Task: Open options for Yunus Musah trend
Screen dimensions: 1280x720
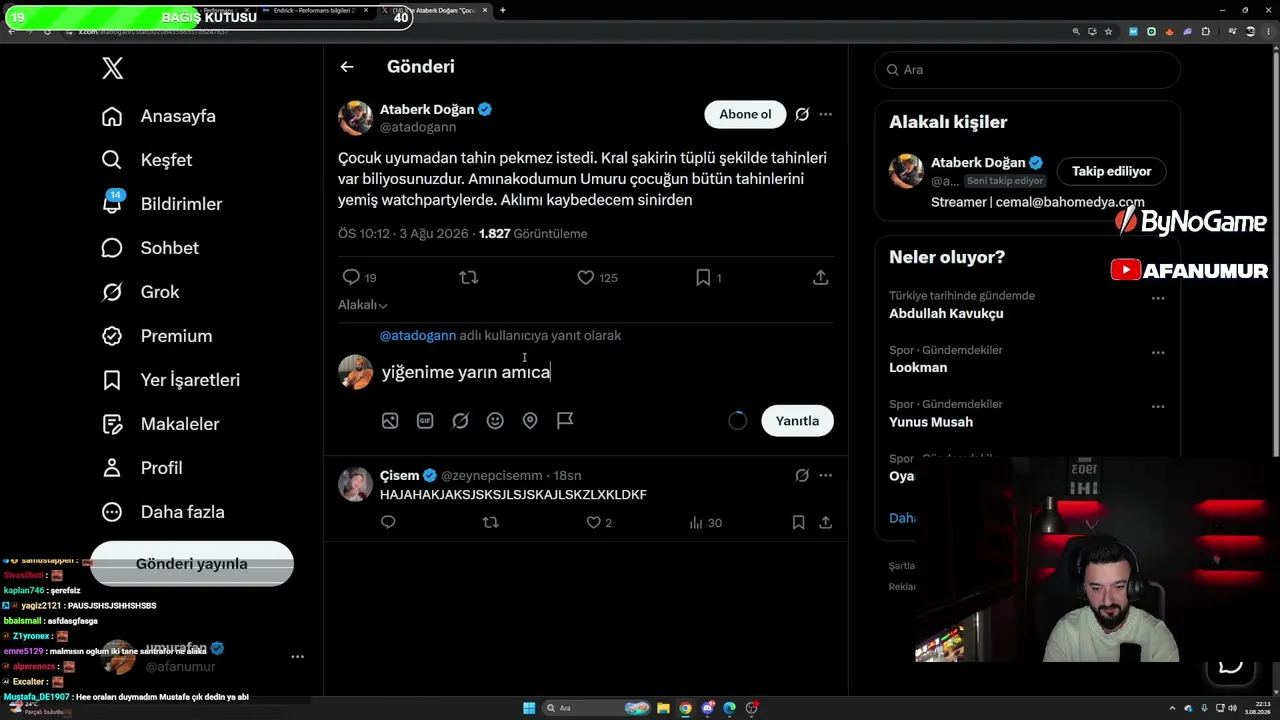Action: tap(1158, 406)
